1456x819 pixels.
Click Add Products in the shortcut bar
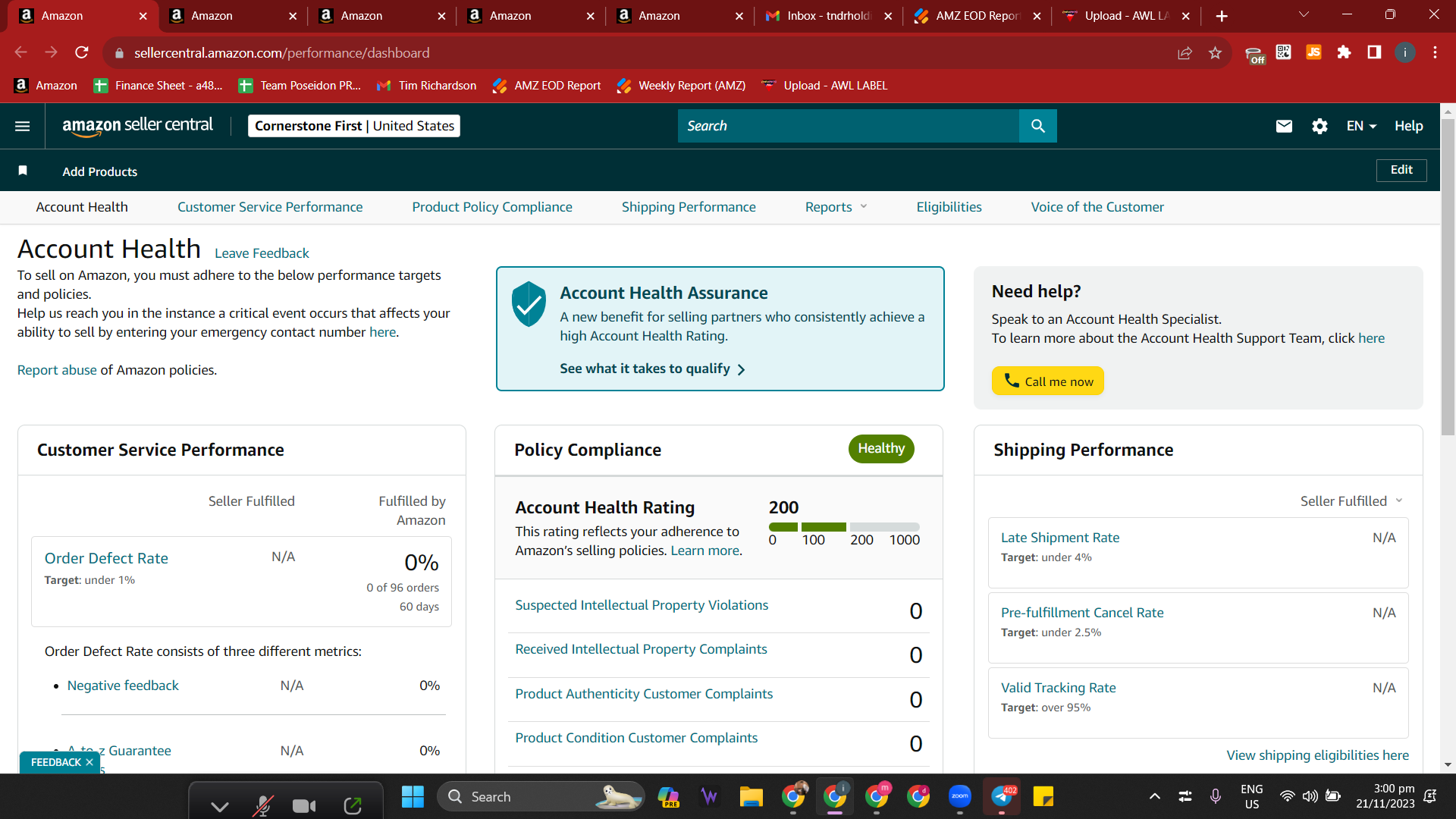[100, 171]
